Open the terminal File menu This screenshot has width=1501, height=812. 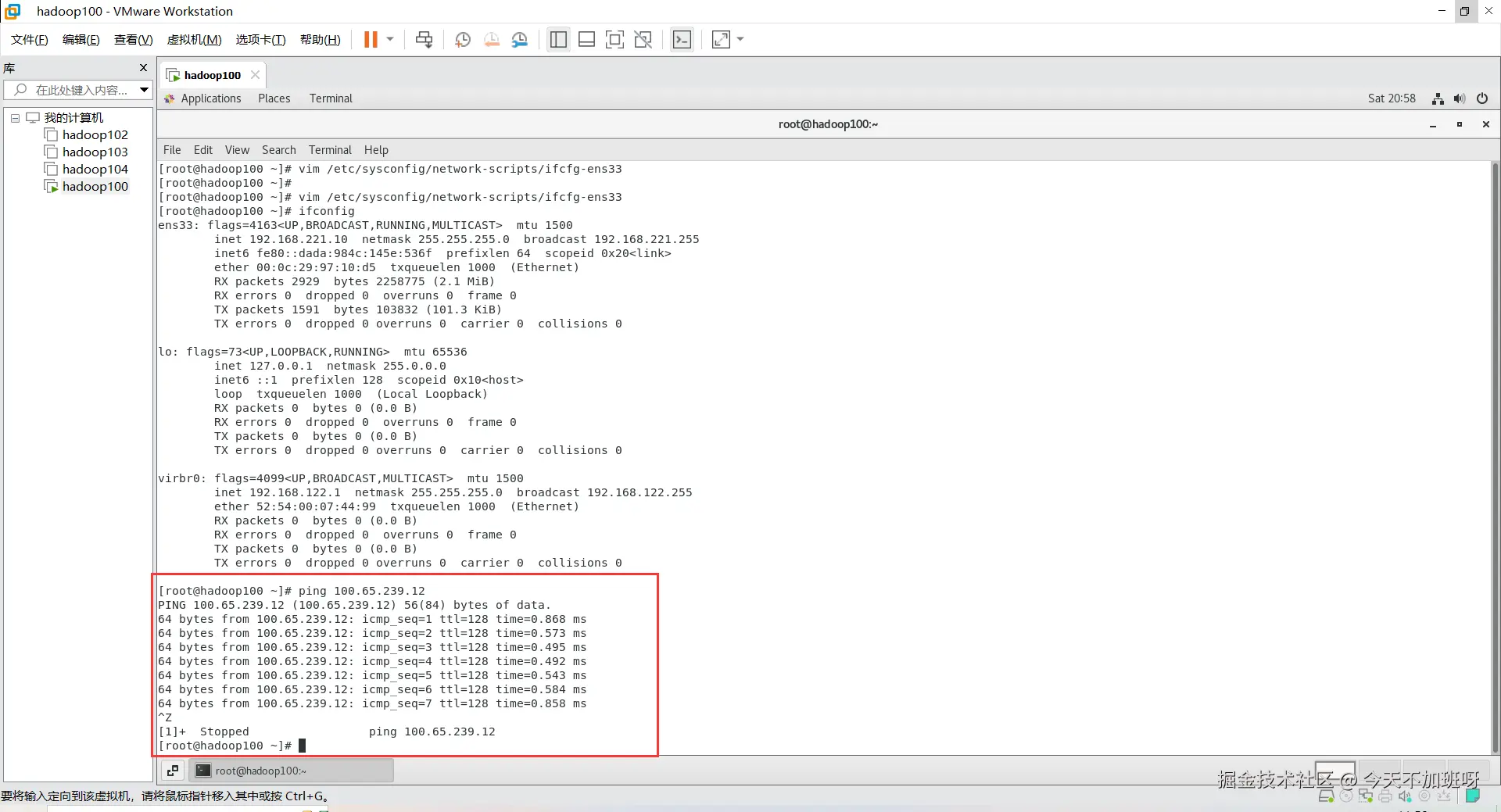[172, 150]
